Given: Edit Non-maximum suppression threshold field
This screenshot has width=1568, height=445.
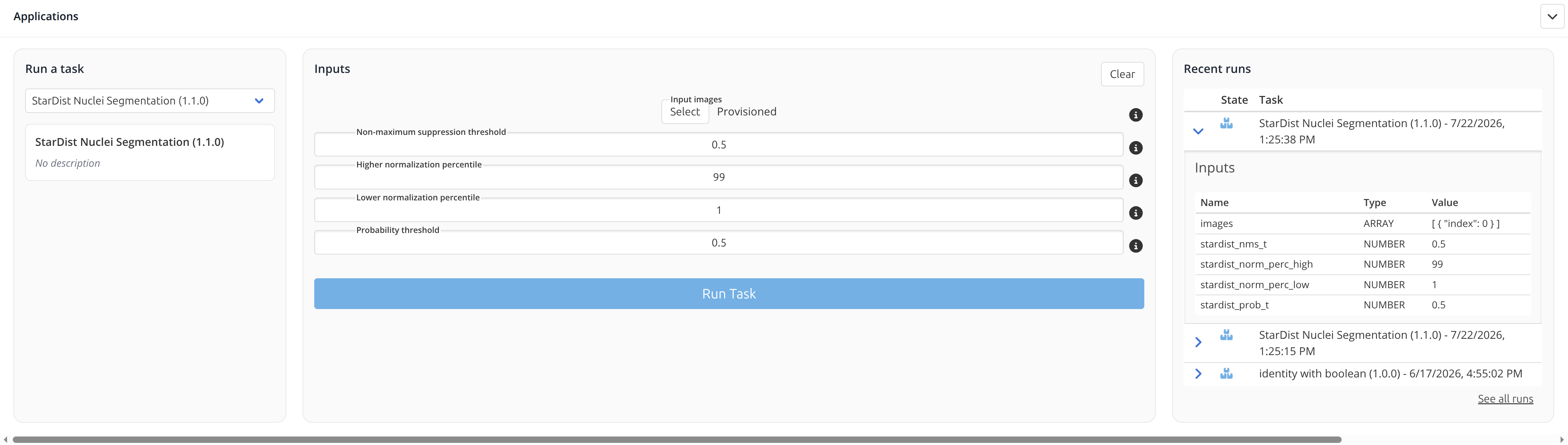Looking at the screenshot, I should (x=718, y=145).
